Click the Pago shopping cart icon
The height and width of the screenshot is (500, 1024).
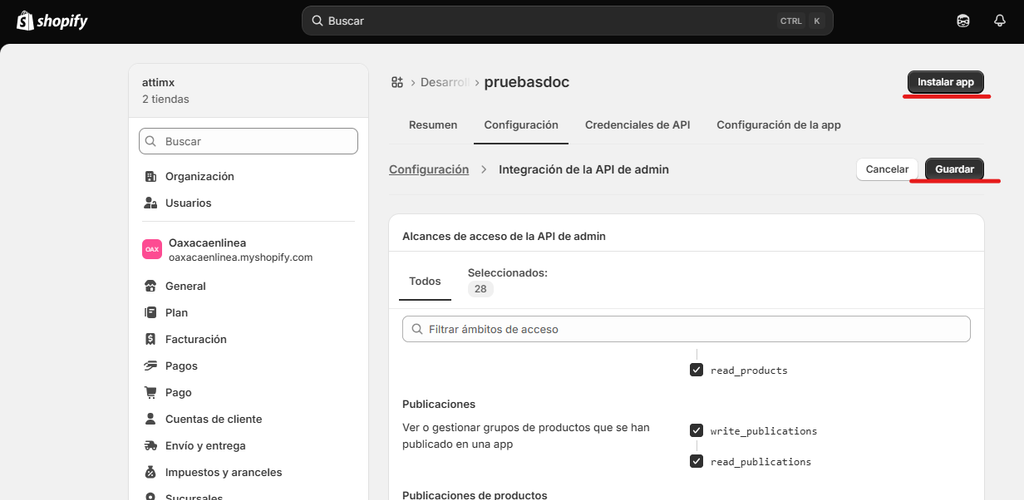point(150,393)
